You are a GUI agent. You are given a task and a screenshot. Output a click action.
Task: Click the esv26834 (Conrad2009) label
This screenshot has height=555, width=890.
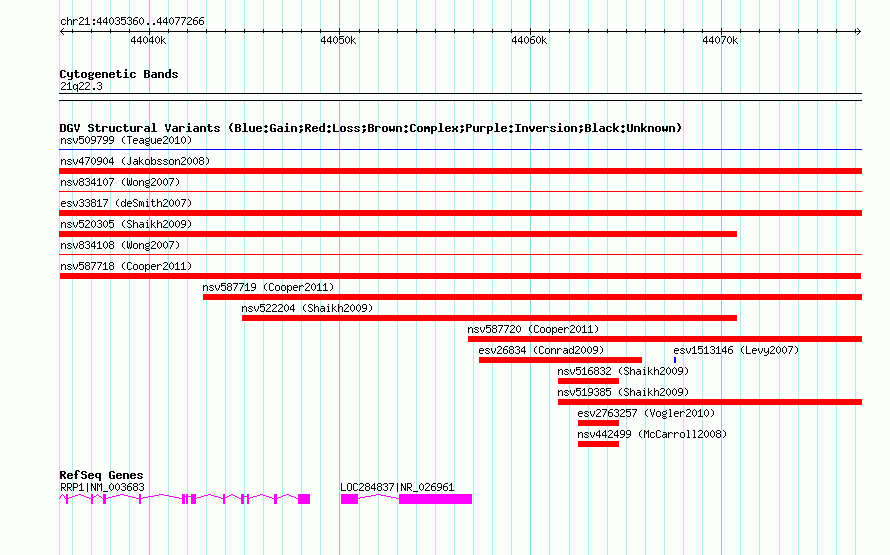coord(541,350)
